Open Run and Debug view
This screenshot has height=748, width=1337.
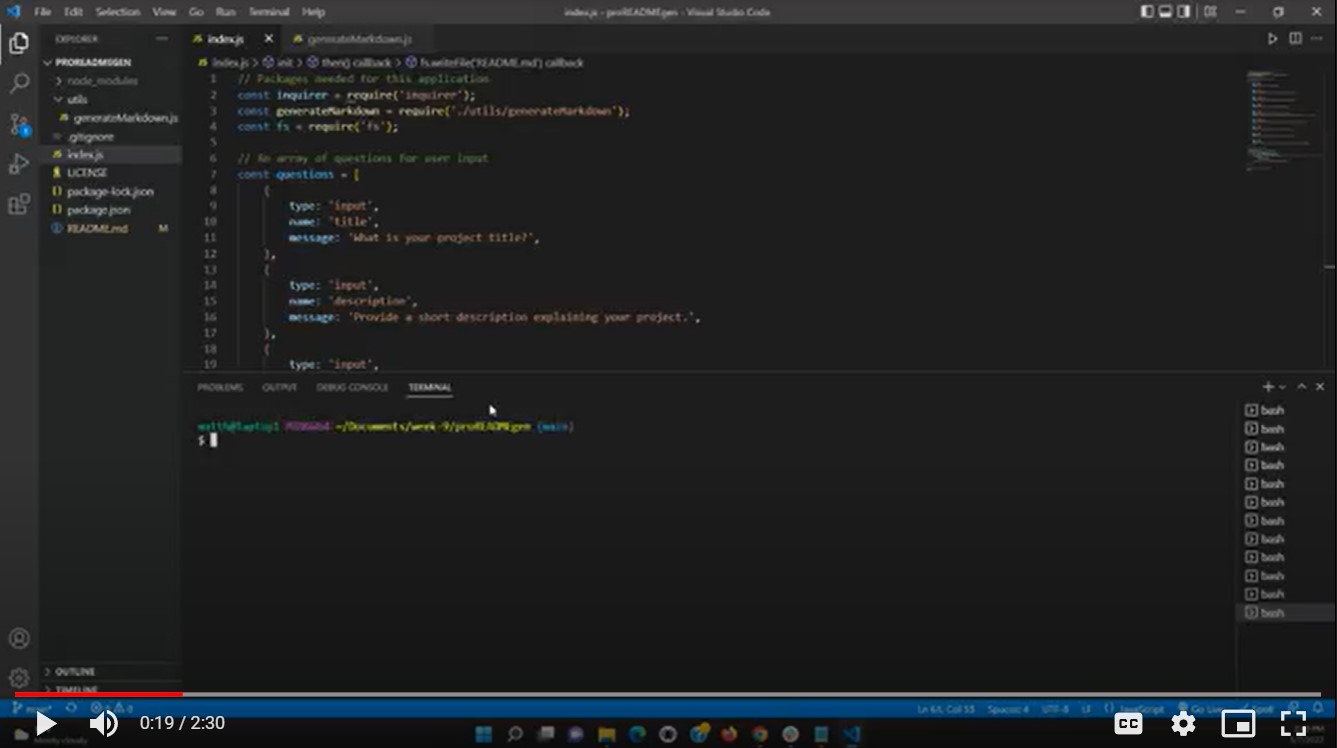(x=19, y=164)
